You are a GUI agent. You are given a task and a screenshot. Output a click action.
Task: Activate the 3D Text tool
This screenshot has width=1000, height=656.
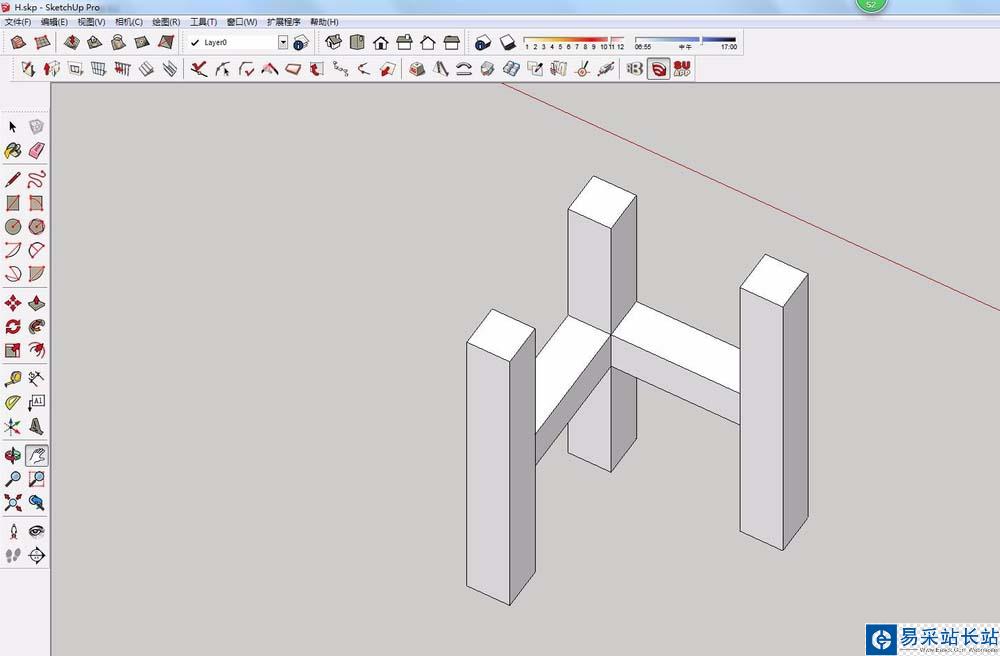(x=36, y=426)
